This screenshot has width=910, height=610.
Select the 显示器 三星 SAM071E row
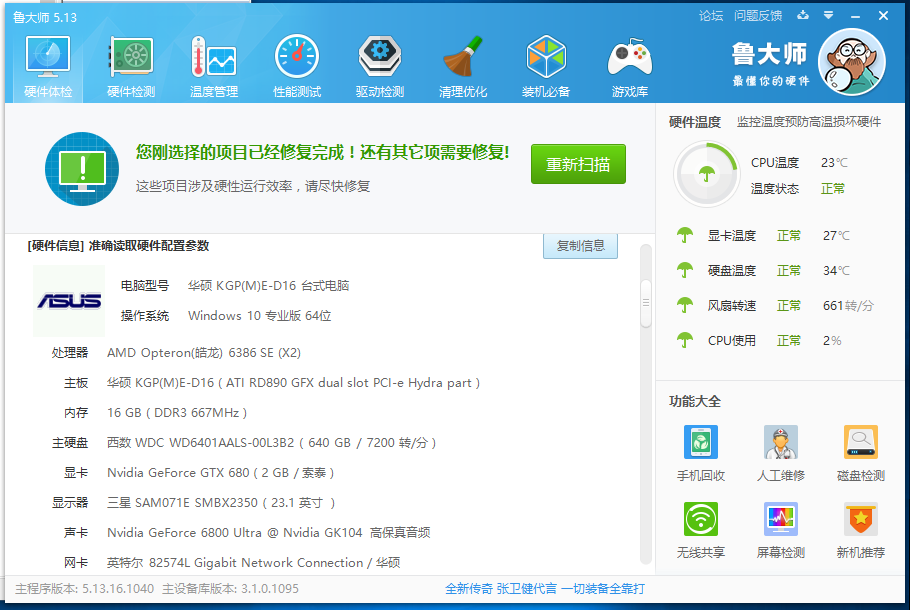(x=194, y=503)
